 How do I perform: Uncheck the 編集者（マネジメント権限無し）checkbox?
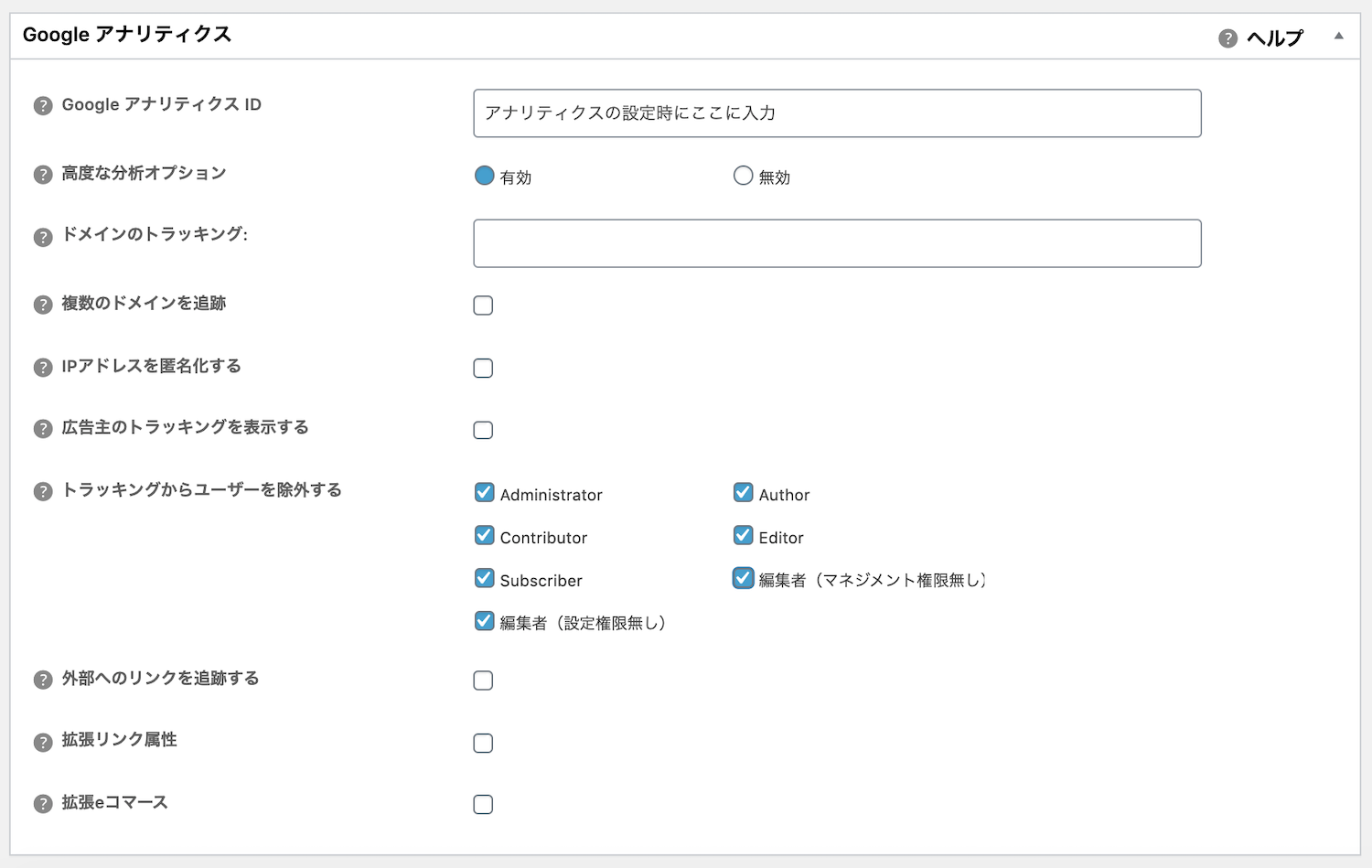point(743,578)
